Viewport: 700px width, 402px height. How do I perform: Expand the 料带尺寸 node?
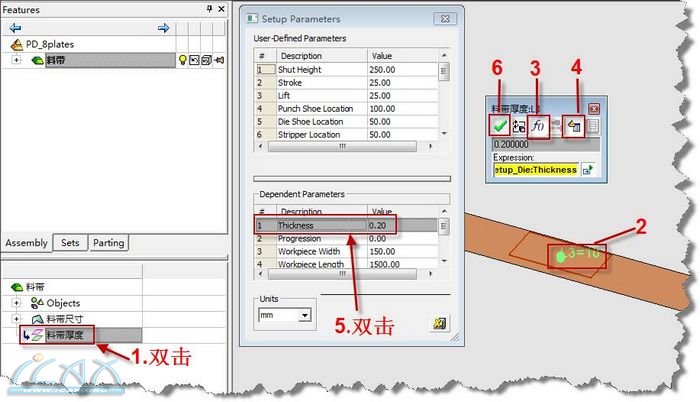point(16,319)
